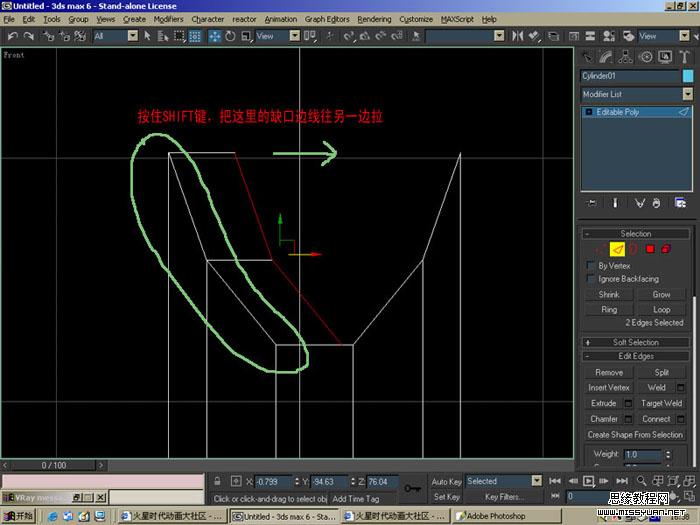Click Remove modifier trash icon
The width and height of the screenshot is (700, 525).
pos(656,203)
